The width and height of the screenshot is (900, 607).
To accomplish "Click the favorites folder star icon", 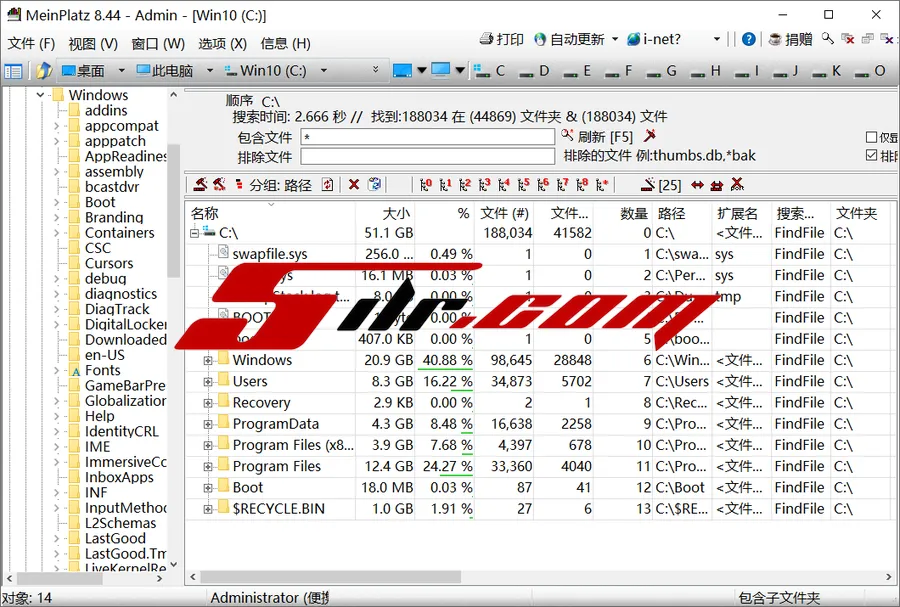I will tap(44, 71).
